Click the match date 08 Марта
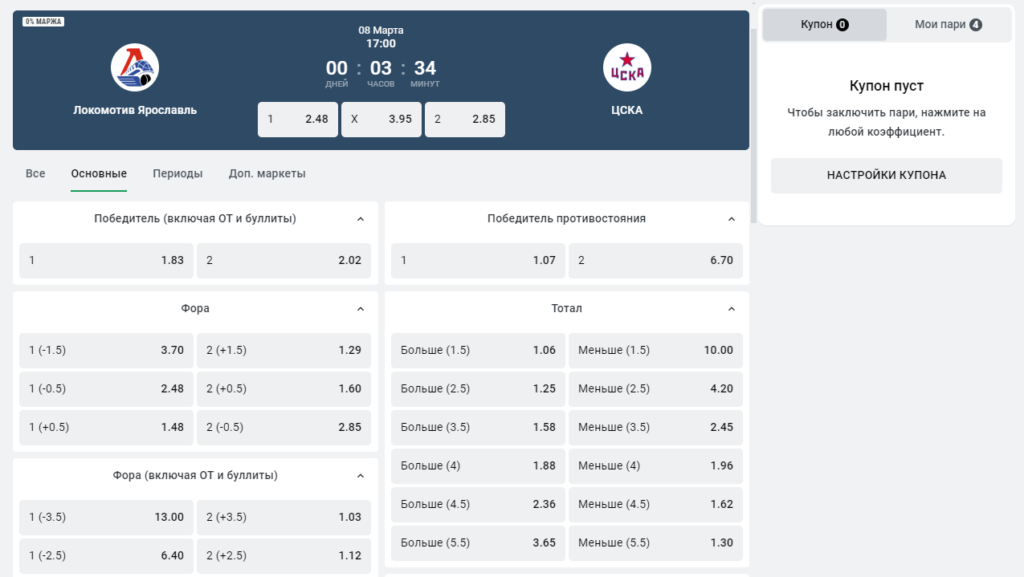 [x=381, y=30]
